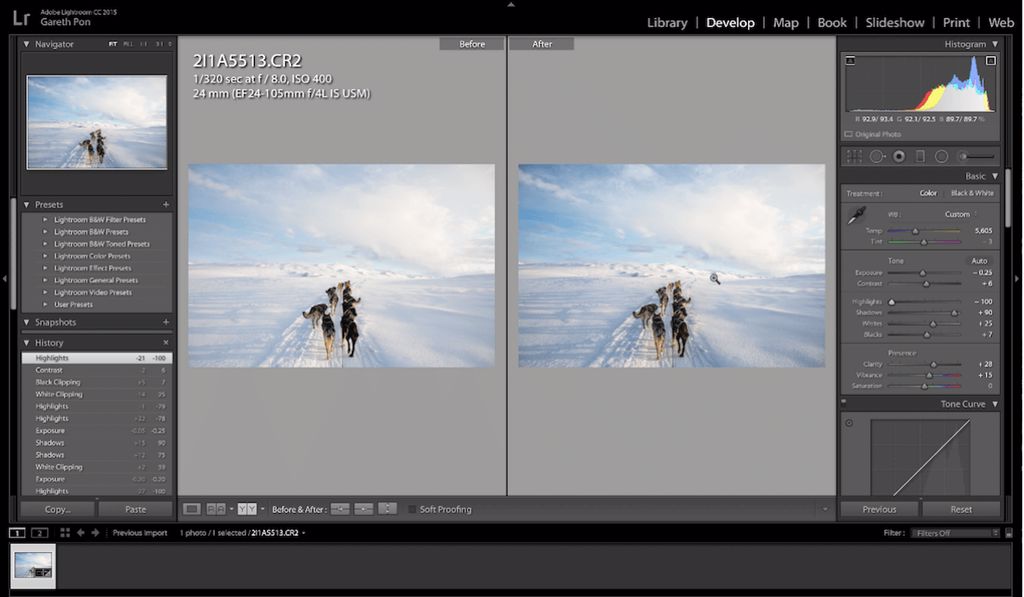The height and width of the screenshot is (597, 1024).
Task: Select the filmstrip photo thumbnail
Action: point(33,566)
